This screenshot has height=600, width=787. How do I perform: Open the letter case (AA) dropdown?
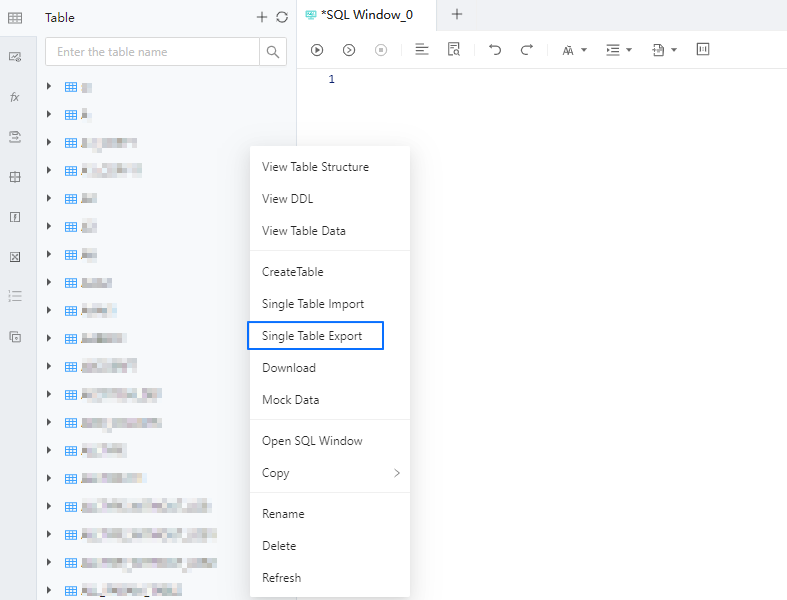point(574,50)
